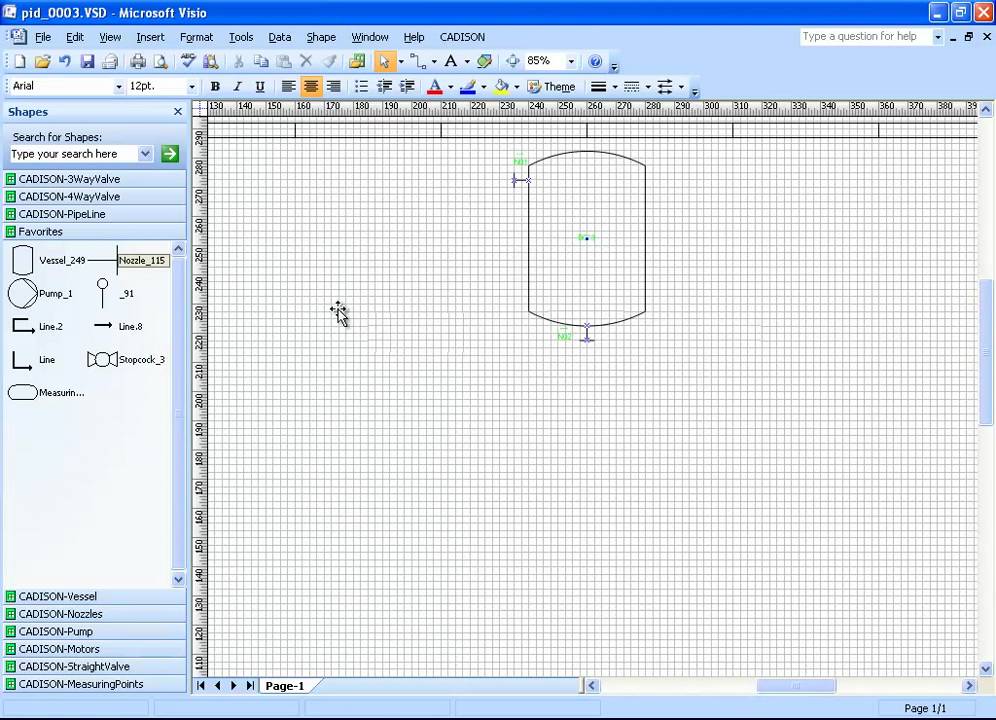The height and width of the screenshot is (720, 996).
Task: Click the Copy icon in toolbar
Action: 261,62
